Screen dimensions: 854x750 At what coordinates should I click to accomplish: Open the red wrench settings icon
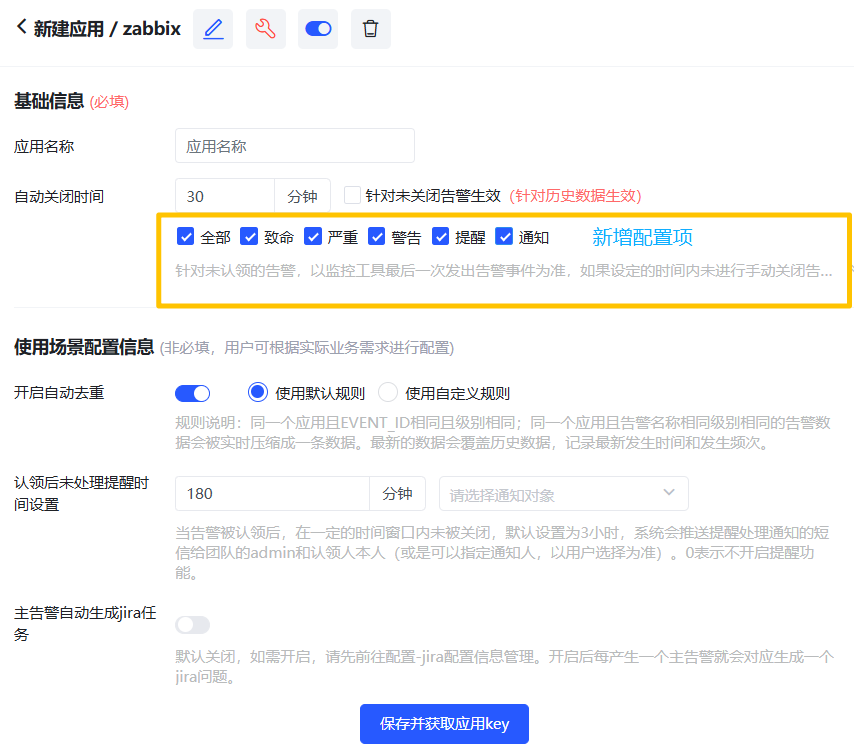265,29
